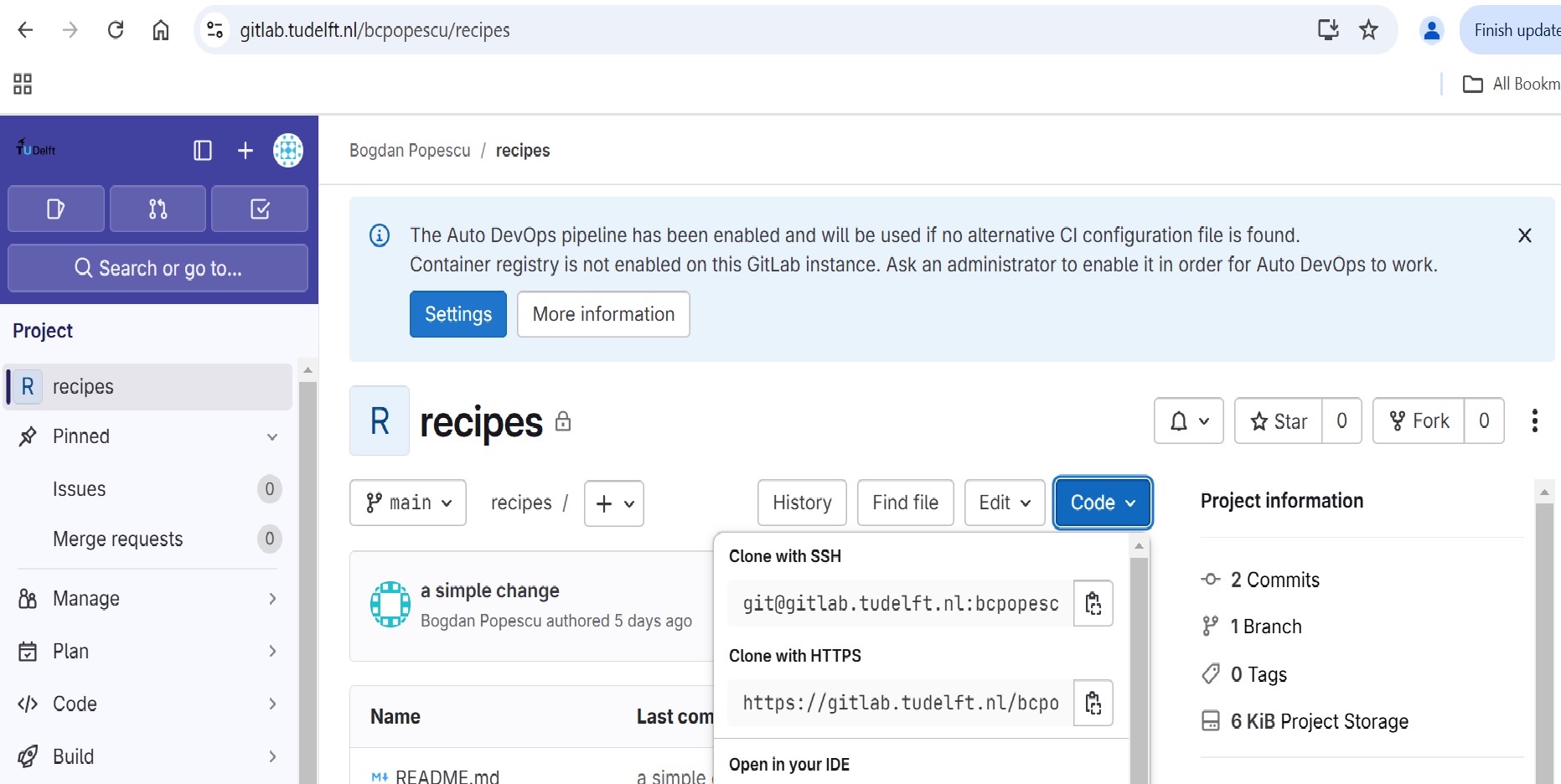1561x784 pixels.
Task: Open merge requests shortcut icon in sidebar
Action: coord(158,209)
